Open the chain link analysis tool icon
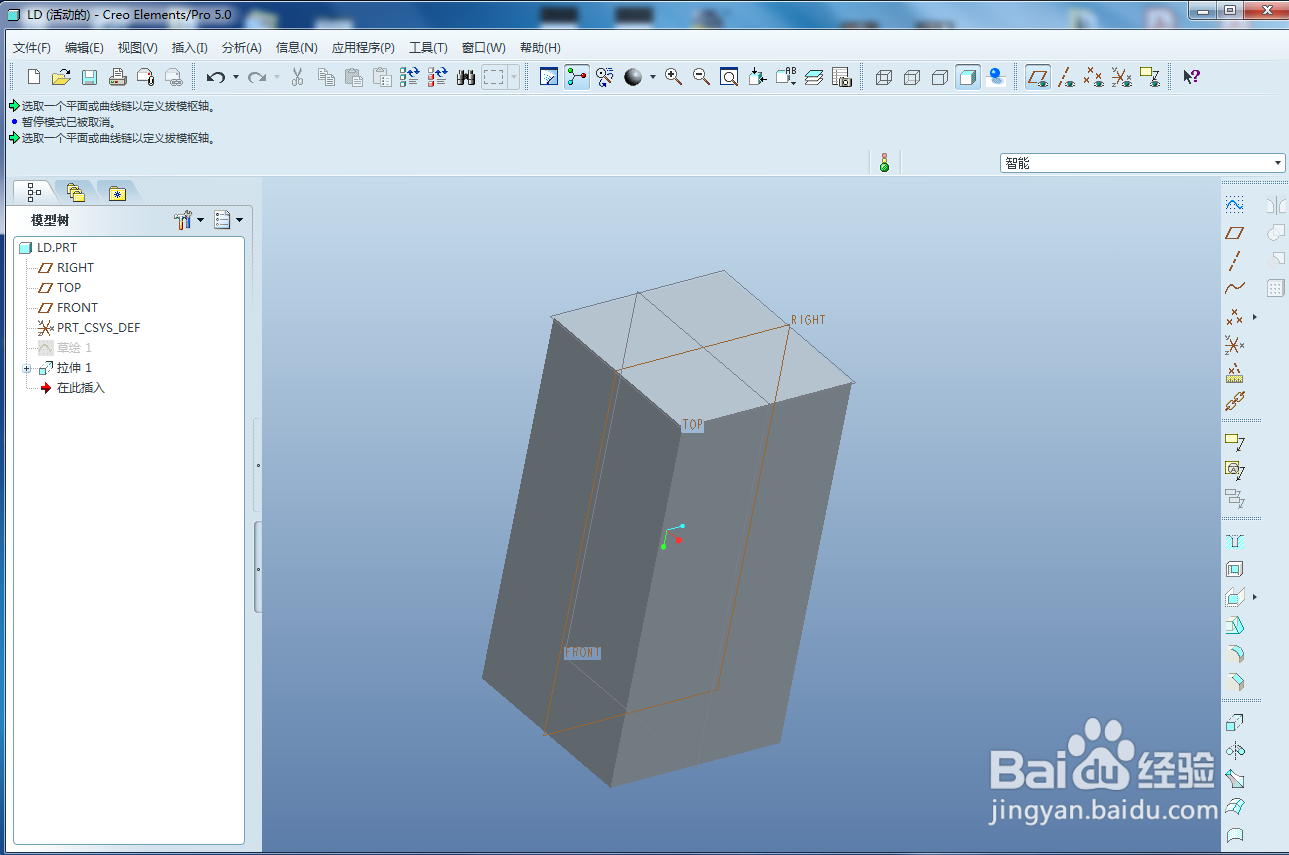Viewport: 1289px width, 855px height. [x=1234, y=401]
